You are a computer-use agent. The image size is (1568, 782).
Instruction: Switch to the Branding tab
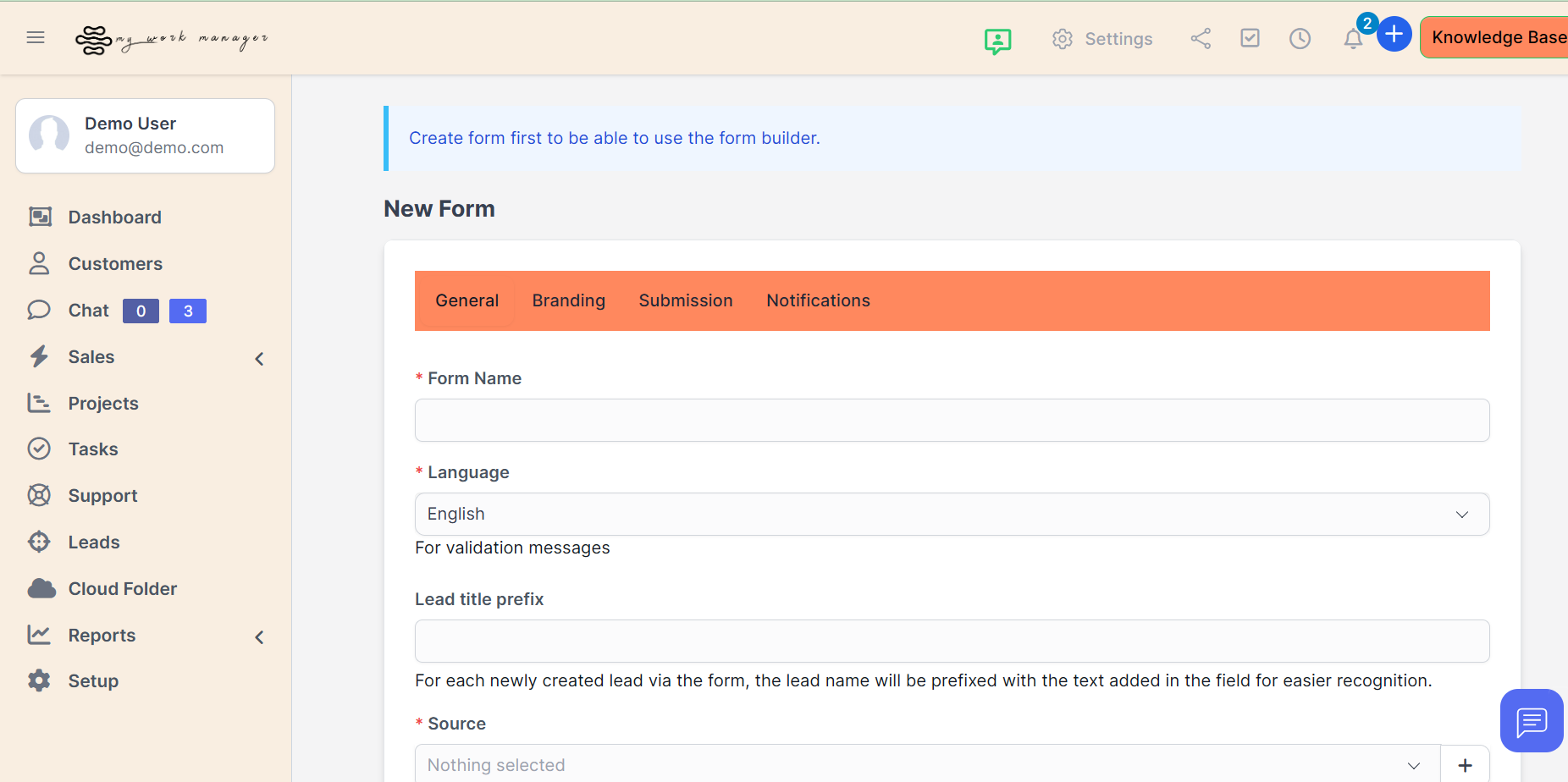click(569, 300)
